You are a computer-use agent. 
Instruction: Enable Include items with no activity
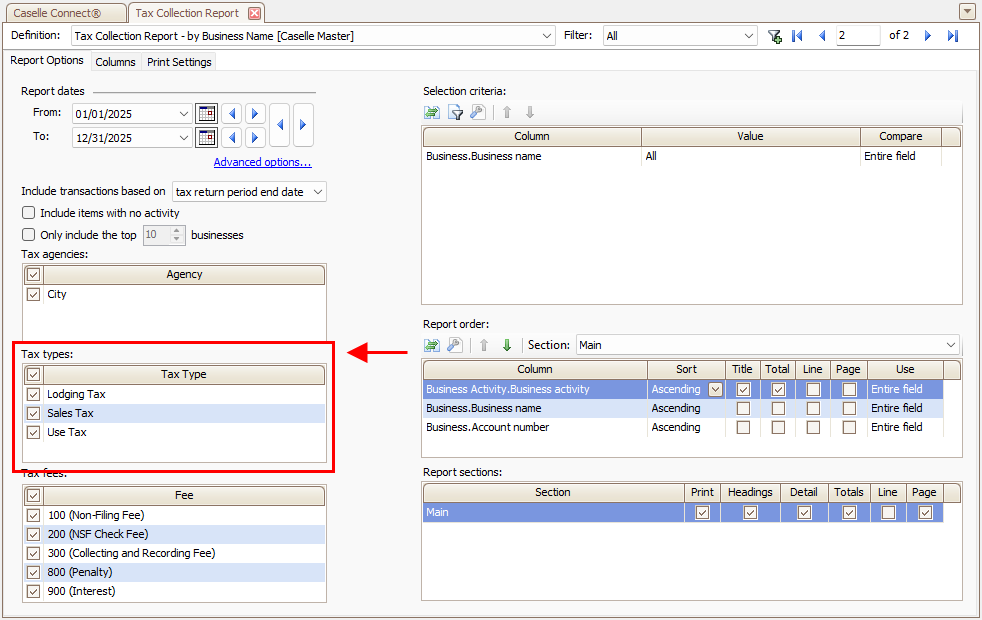tap(28, 213)
